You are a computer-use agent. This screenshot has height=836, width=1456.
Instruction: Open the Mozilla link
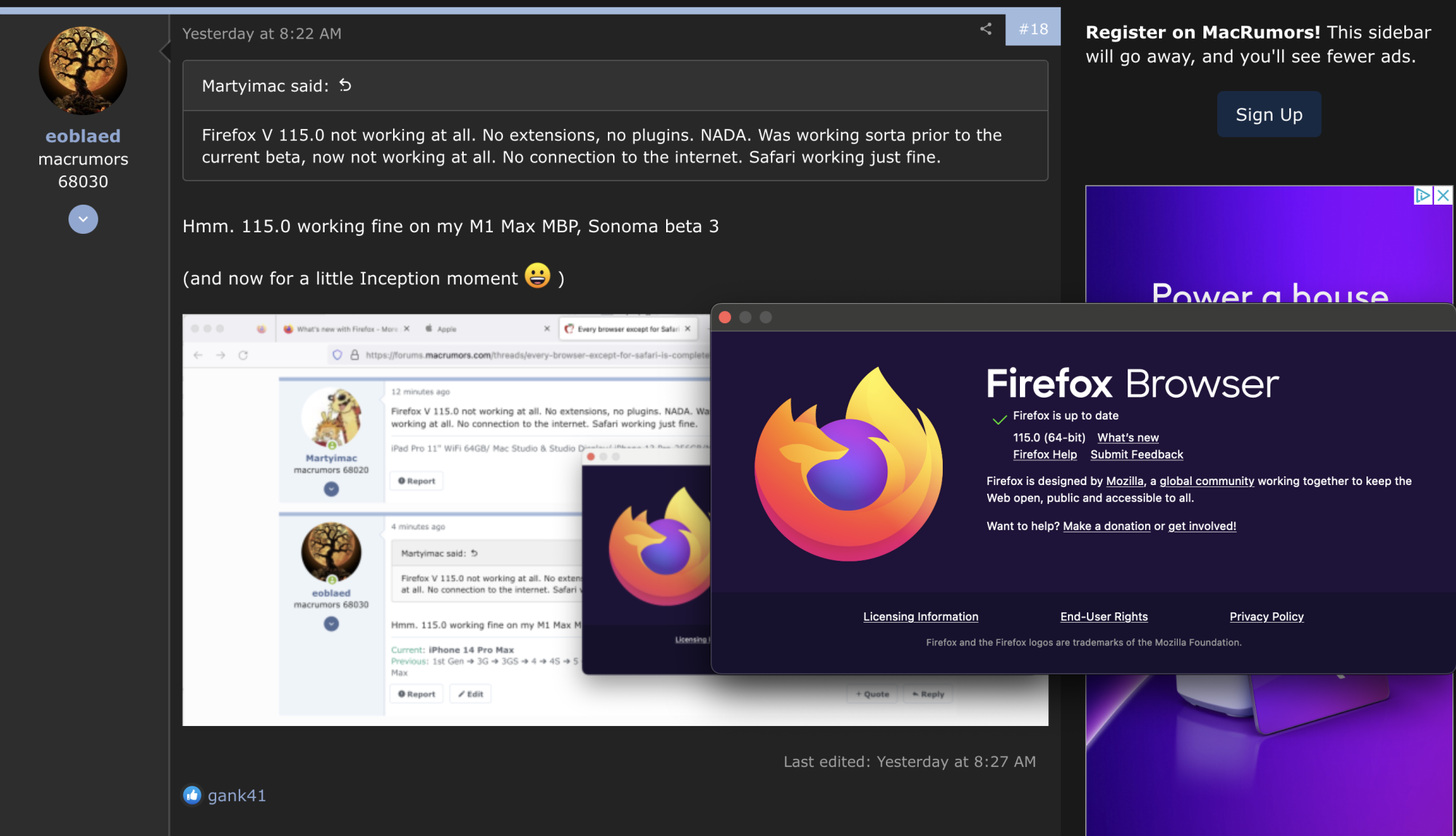tap(1125, 481)
